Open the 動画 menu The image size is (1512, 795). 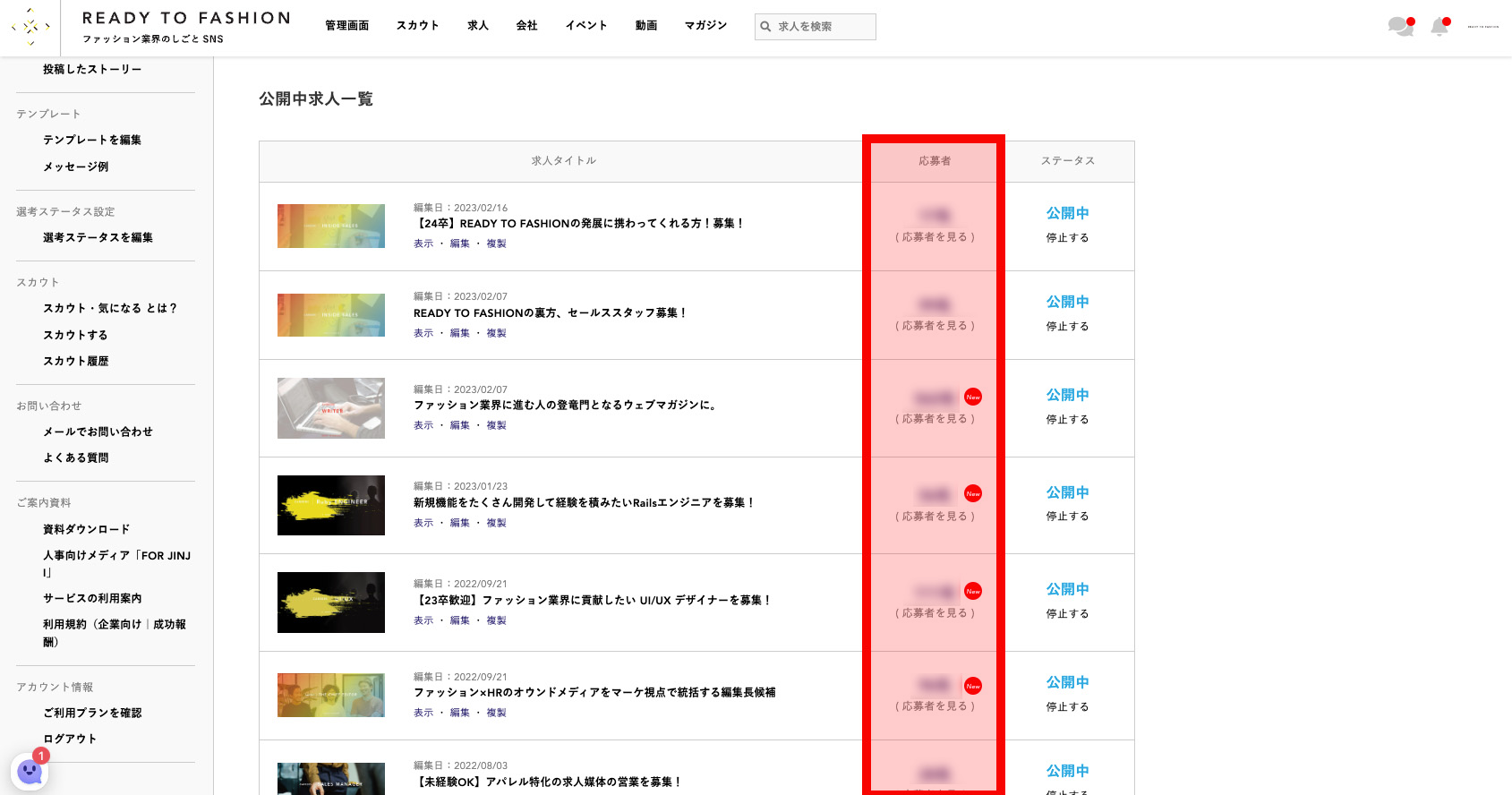tap(646, 25)
